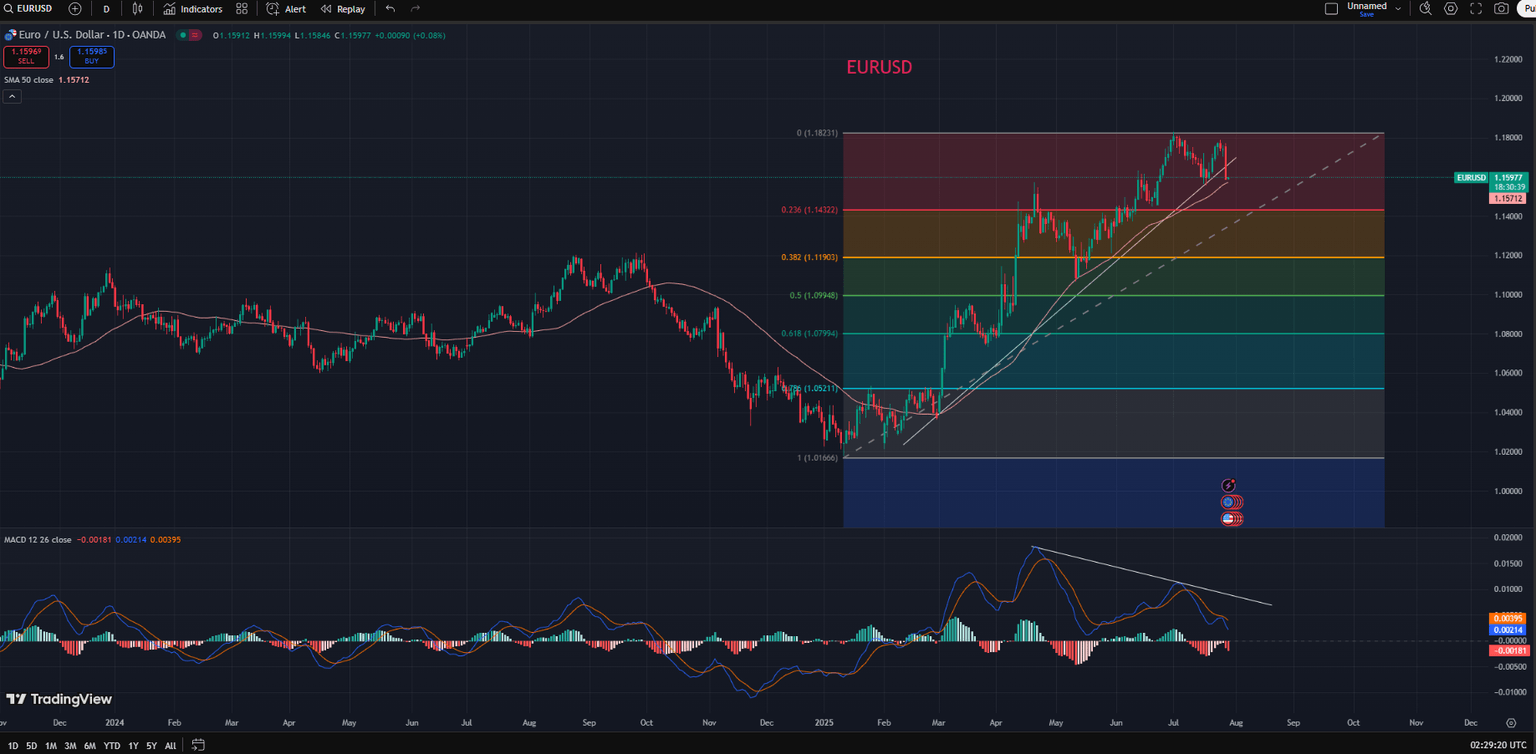
Task: Click the SELL 1.15969 button
Action: click(x=26, y=57)
